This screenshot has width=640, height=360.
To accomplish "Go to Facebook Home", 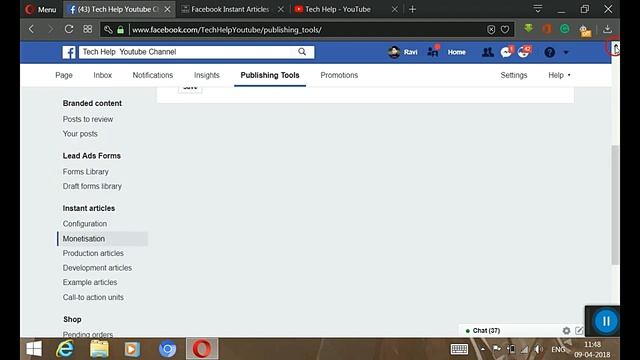I will click(x=456, y=52).
